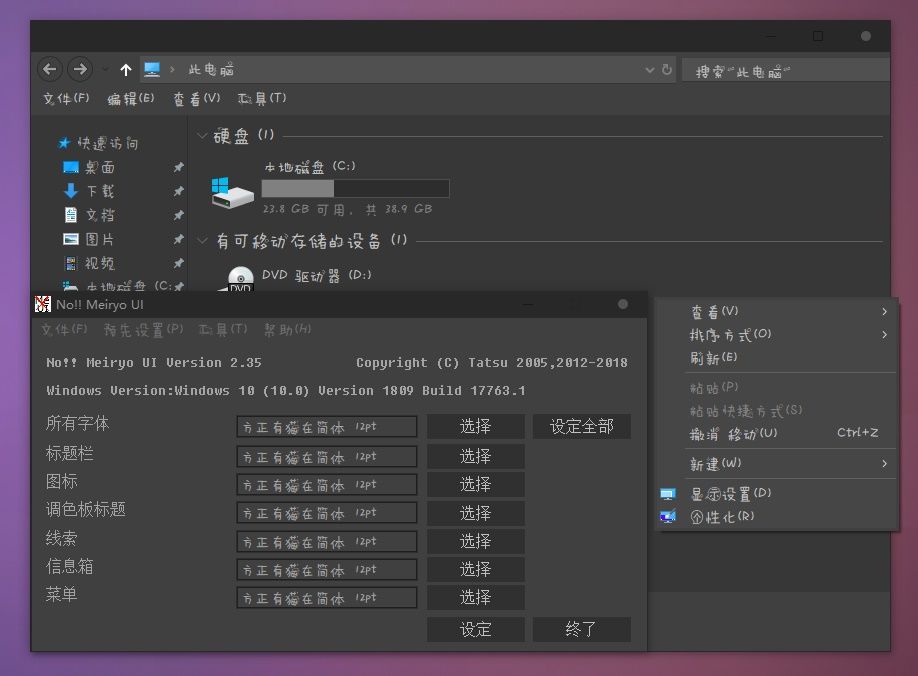Click pin icon beside 视频
Image resolution: width=918 pixels, height=676 pixels.
tap(179, 263)
